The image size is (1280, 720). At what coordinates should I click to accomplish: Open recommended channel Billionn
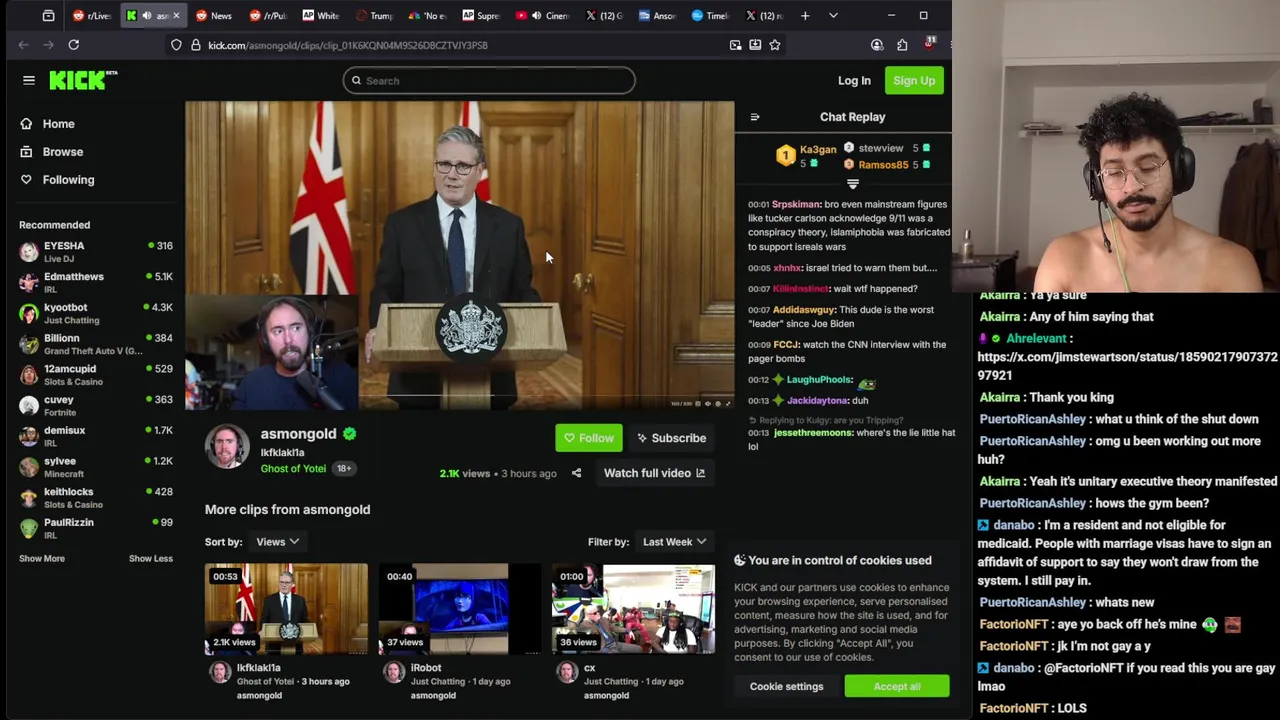coord(95,345)
